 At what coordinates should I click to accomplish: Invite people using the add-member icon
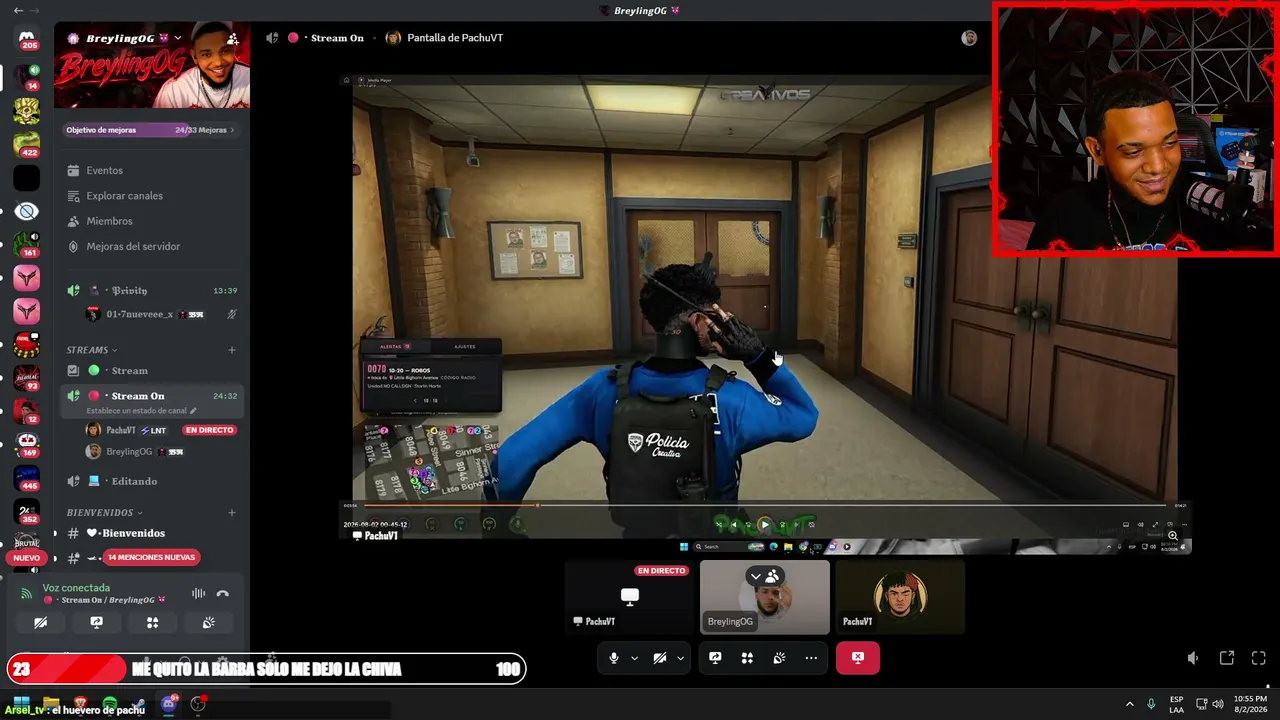232,39
